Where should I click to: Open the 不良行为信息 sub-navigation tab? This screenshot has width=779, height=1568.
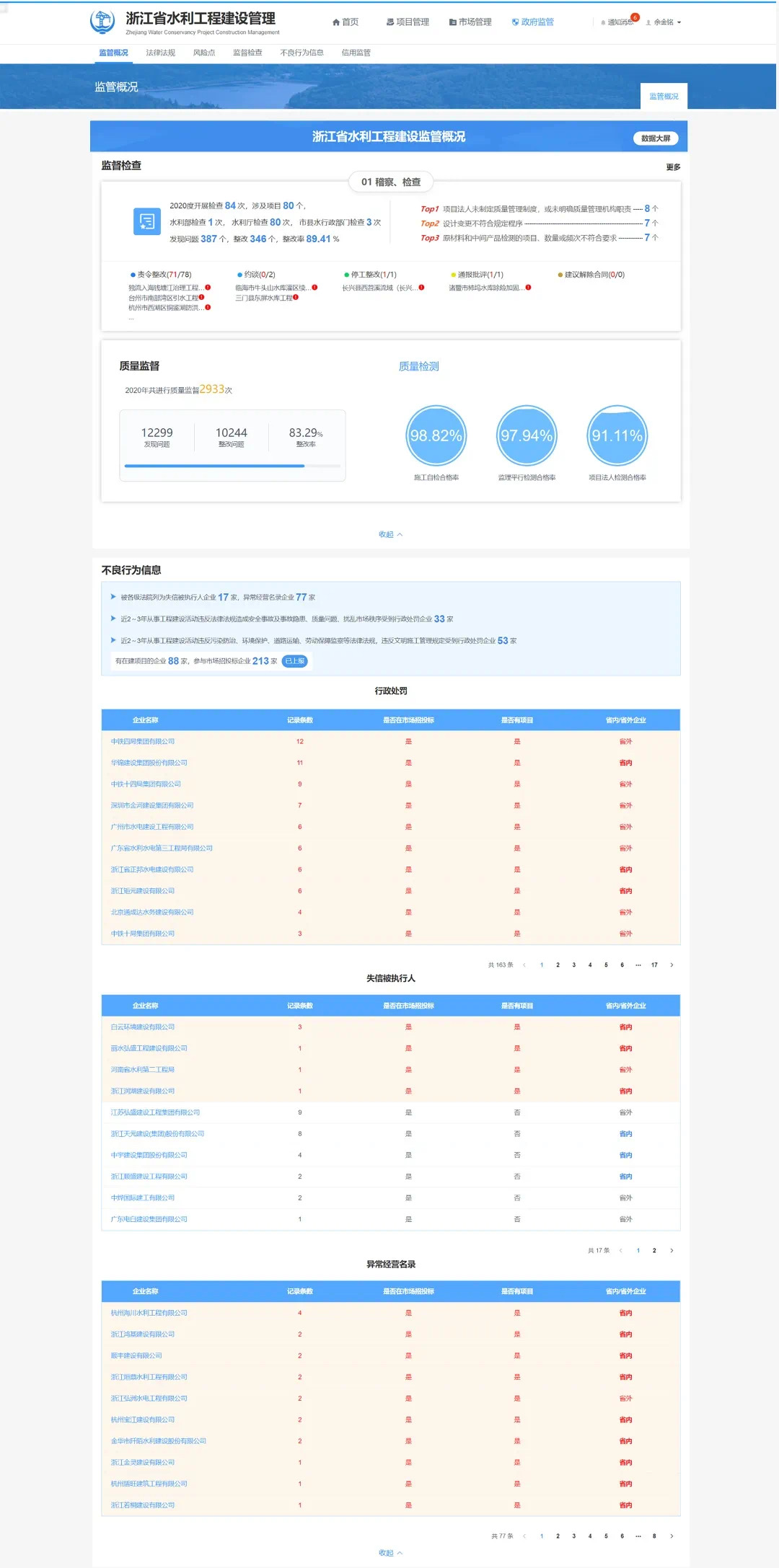point(302,53)
